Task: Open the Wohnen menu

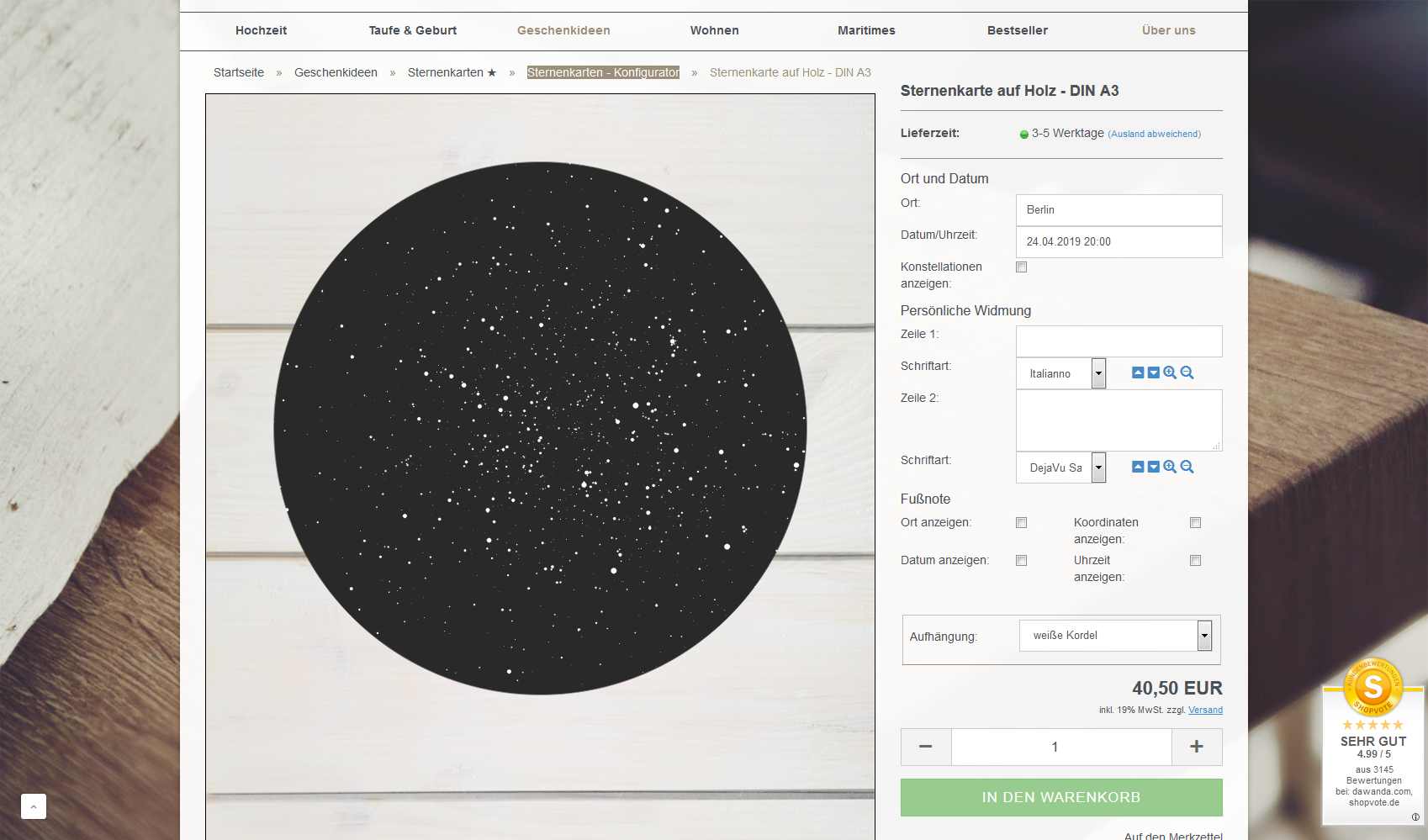Action: coord(715,30)
